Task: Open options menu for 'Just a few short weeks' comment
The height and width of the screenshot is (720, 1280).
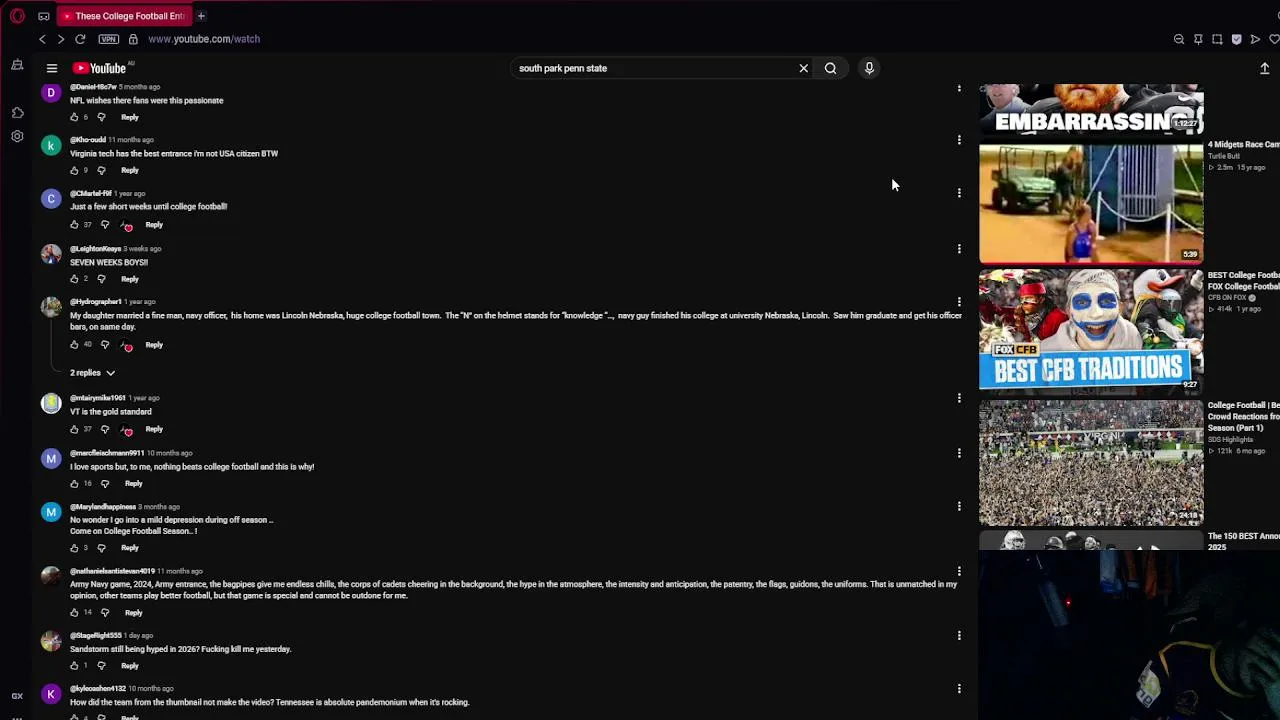Action: coord(959,193)
